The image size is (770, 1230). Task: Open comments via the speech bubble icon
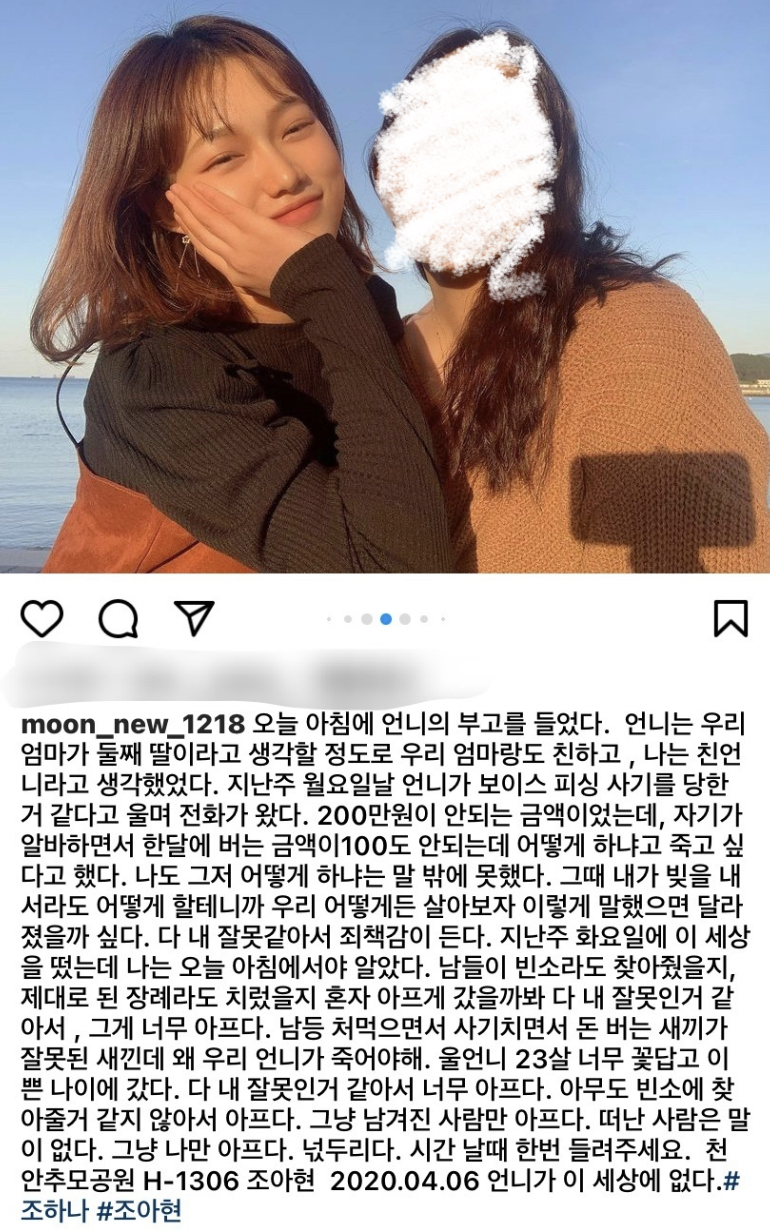118,619
